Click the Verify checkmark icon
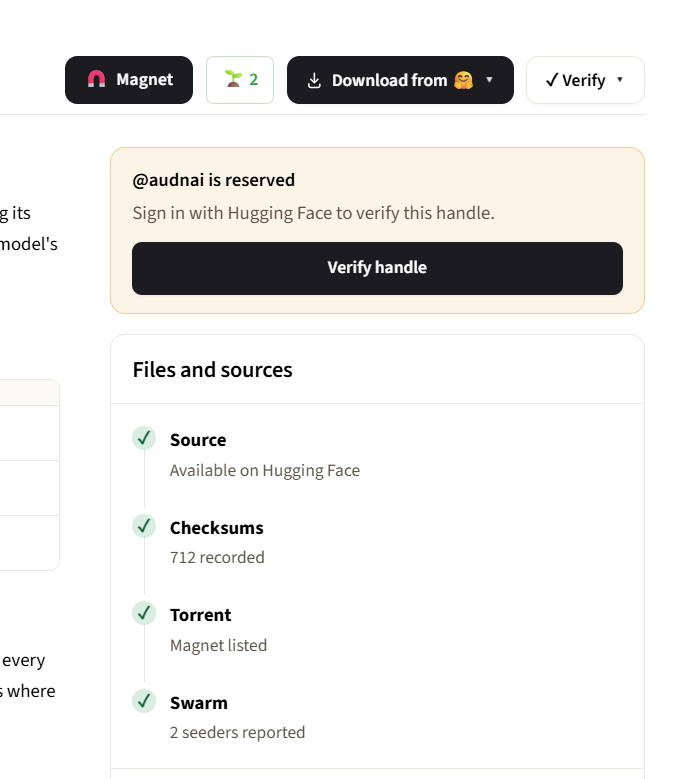The image size is (699, 779). click(552, 80)
